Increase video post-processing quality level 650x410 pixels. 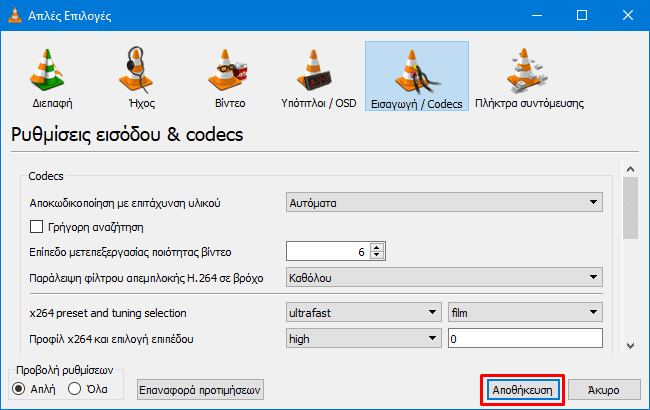(377, 247)
